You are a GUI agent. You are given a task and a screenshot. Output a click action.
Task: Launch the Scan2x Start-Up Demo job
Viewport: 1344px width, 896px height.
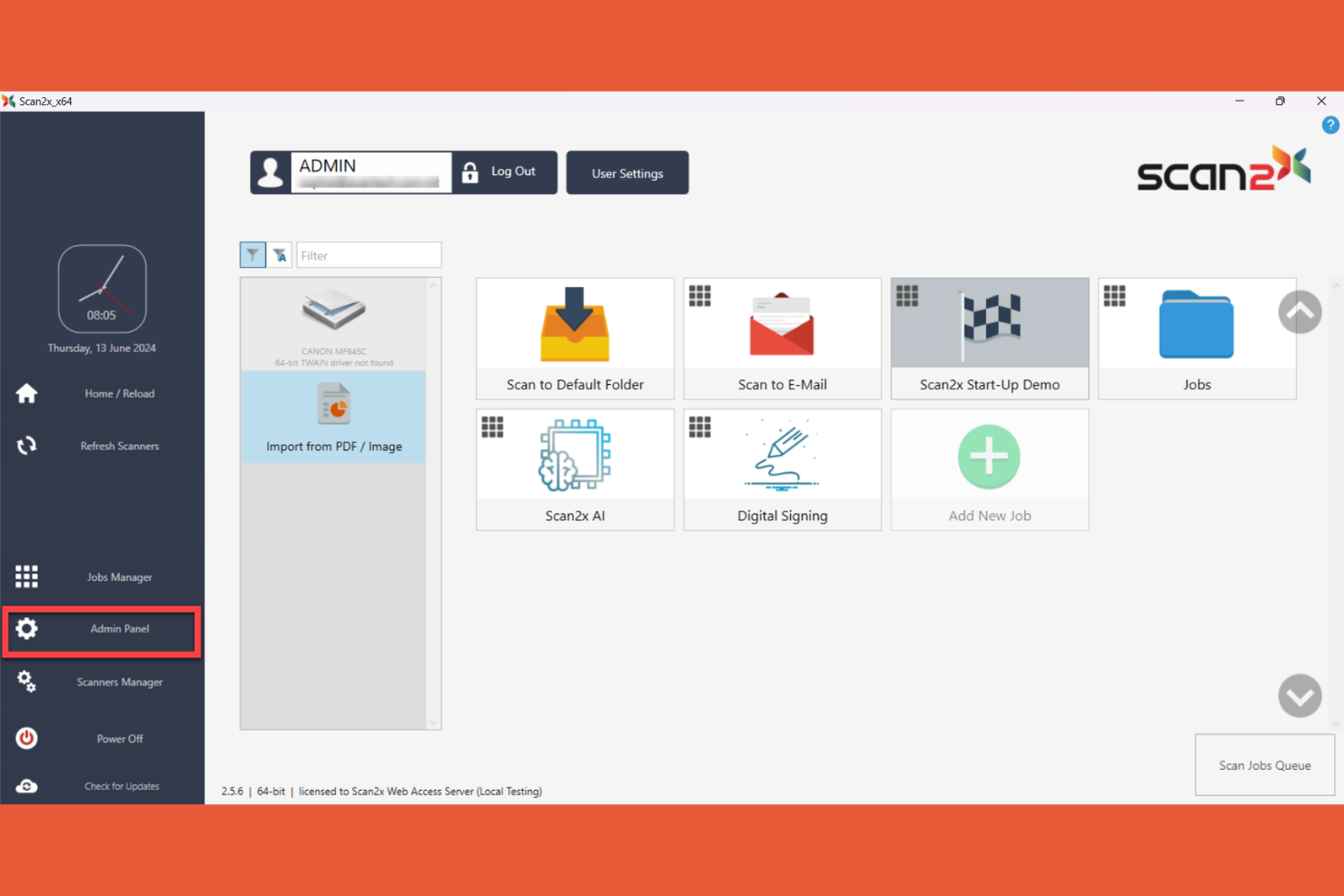click(990, 339)
